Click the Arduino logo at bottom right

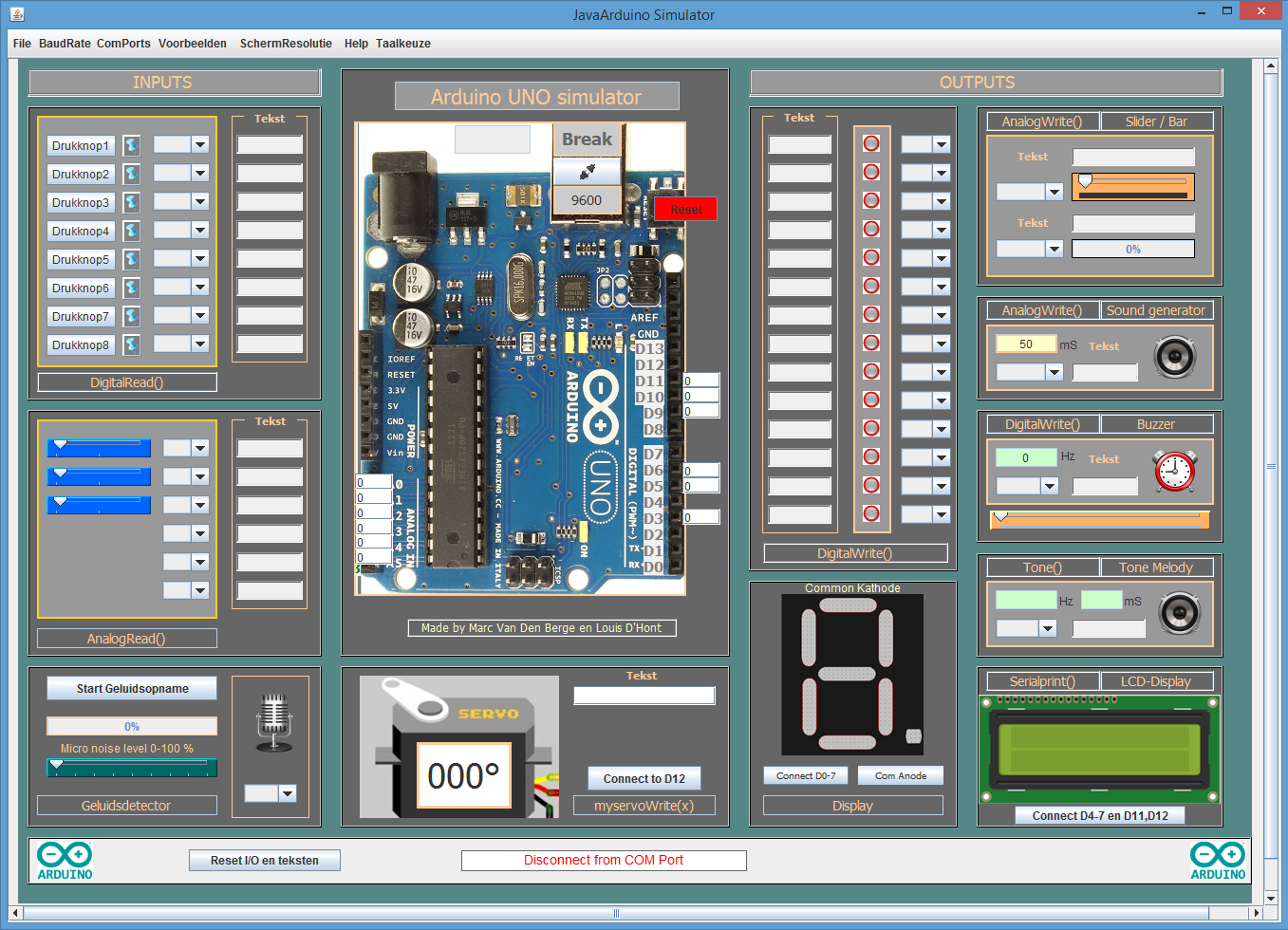pyautogui.click(x=1218, y=861)
